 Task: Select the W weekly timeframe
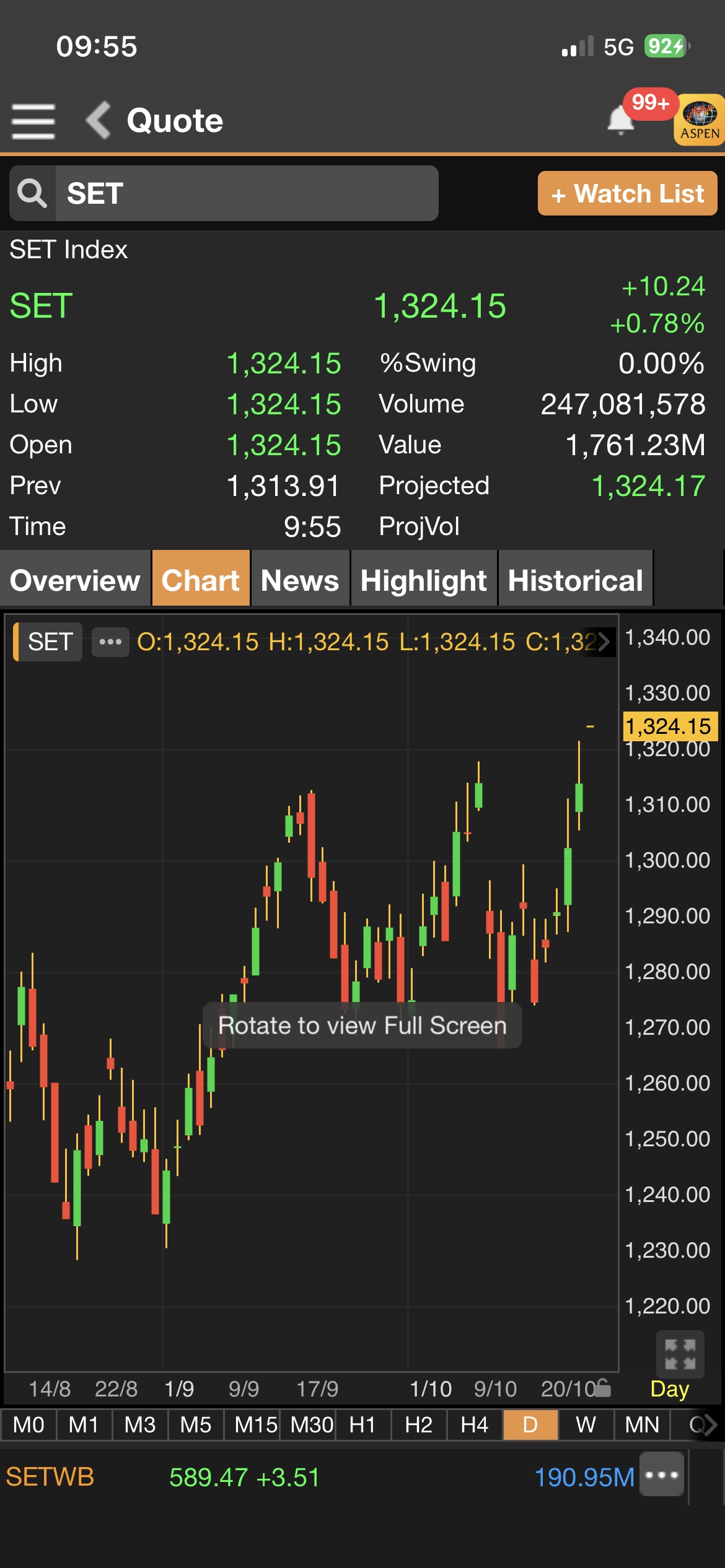click(586, 1425)
